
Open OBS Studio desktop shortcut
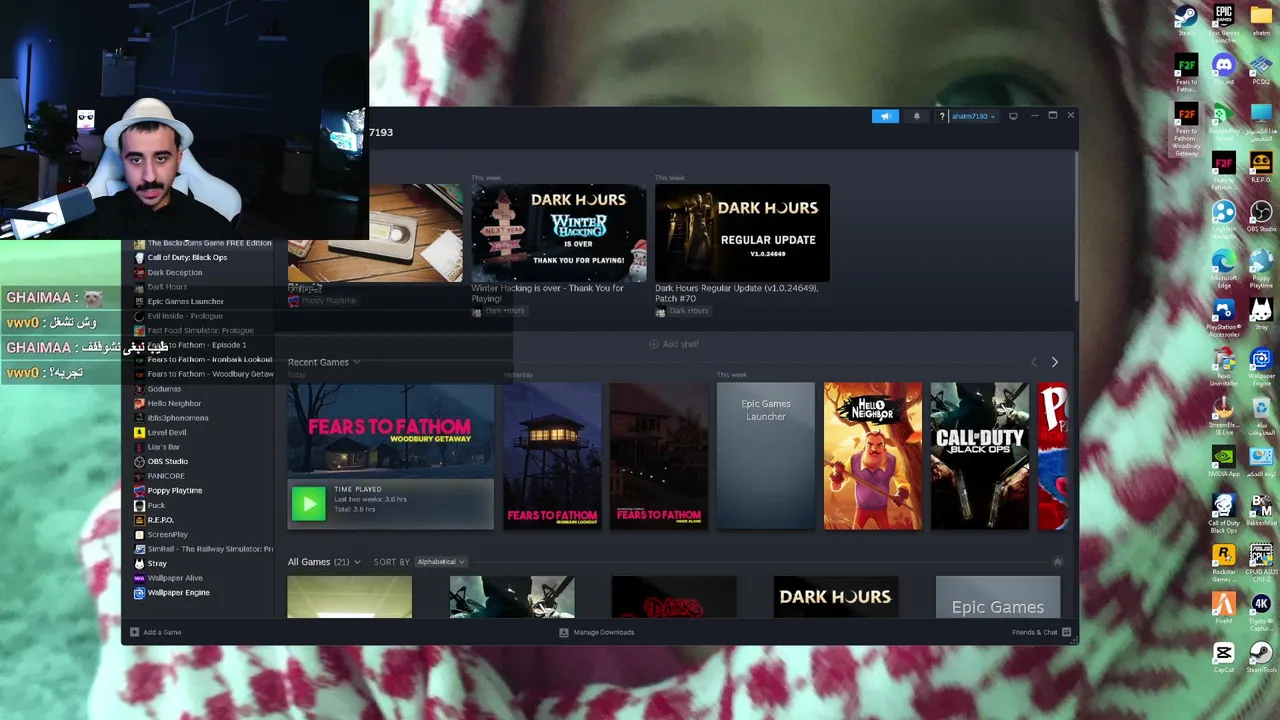[1261, 217]
